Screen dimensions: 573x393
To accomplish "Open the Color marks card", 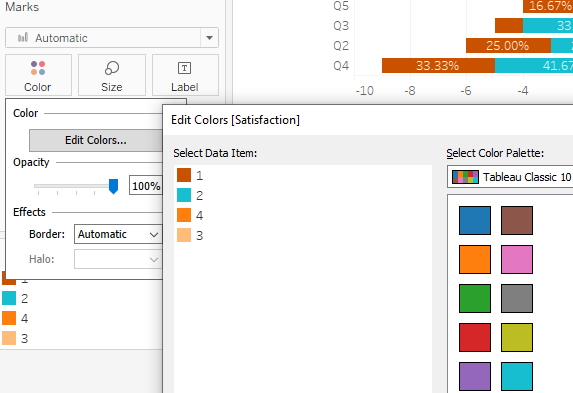I will pyautogui.click(x=38, y=75).
